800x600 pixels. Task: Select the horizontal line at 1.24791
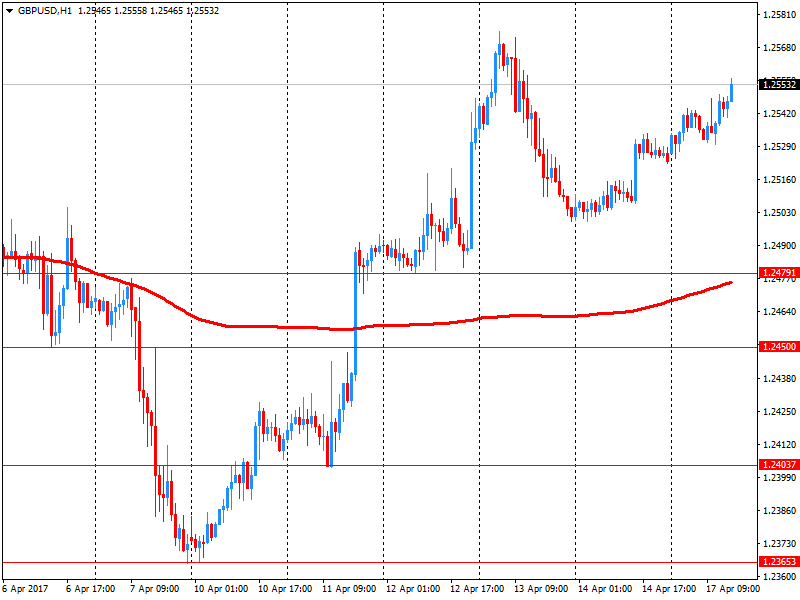380,273
